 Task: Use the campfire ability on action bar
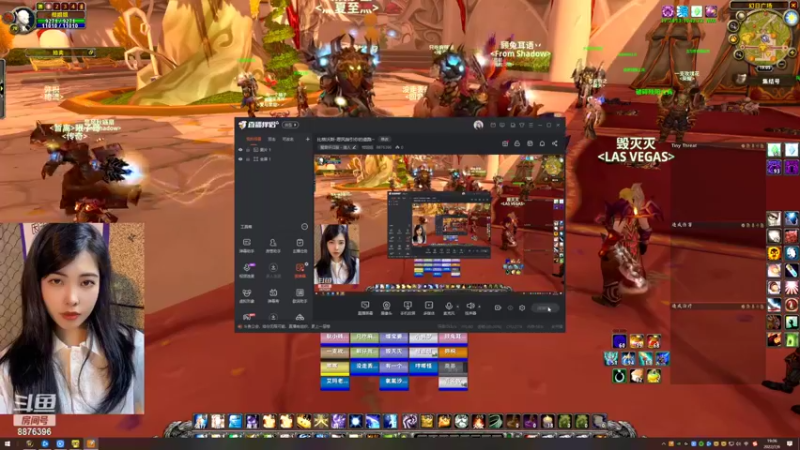pos(479,421)
